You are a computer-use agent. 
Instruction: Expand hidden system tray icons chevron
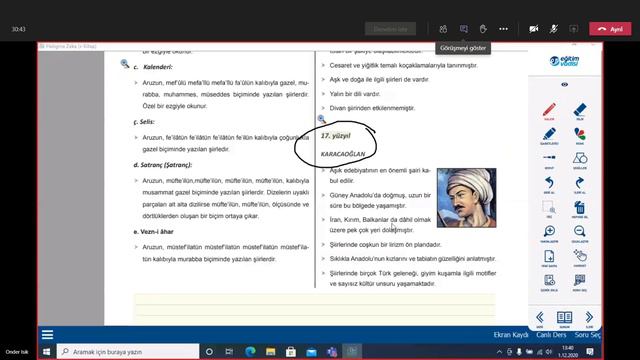(499, 351)
